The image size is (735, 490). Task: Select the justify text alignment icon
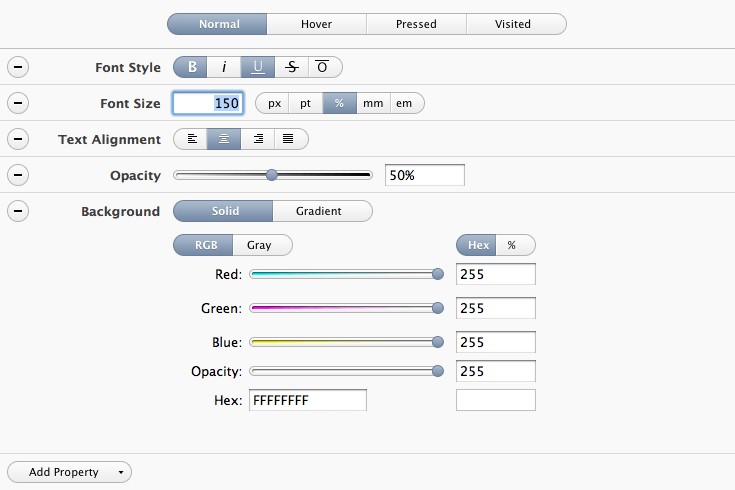[x=289, y=139]
